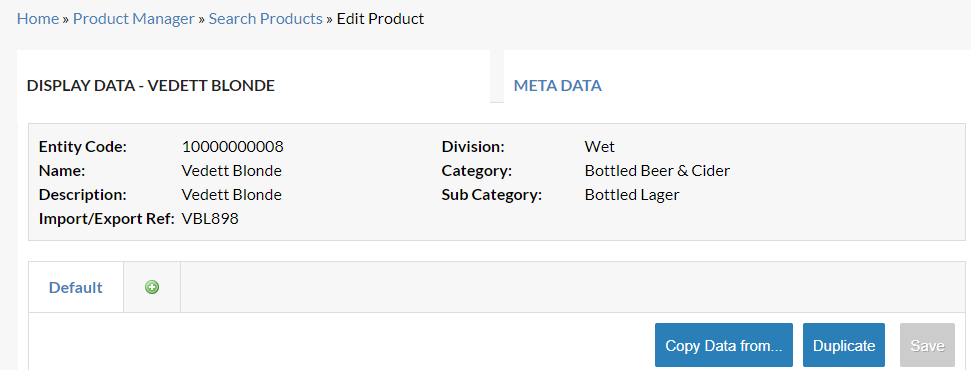
Task: Click the greyed-out Save button
Action: tap(927, 345)
